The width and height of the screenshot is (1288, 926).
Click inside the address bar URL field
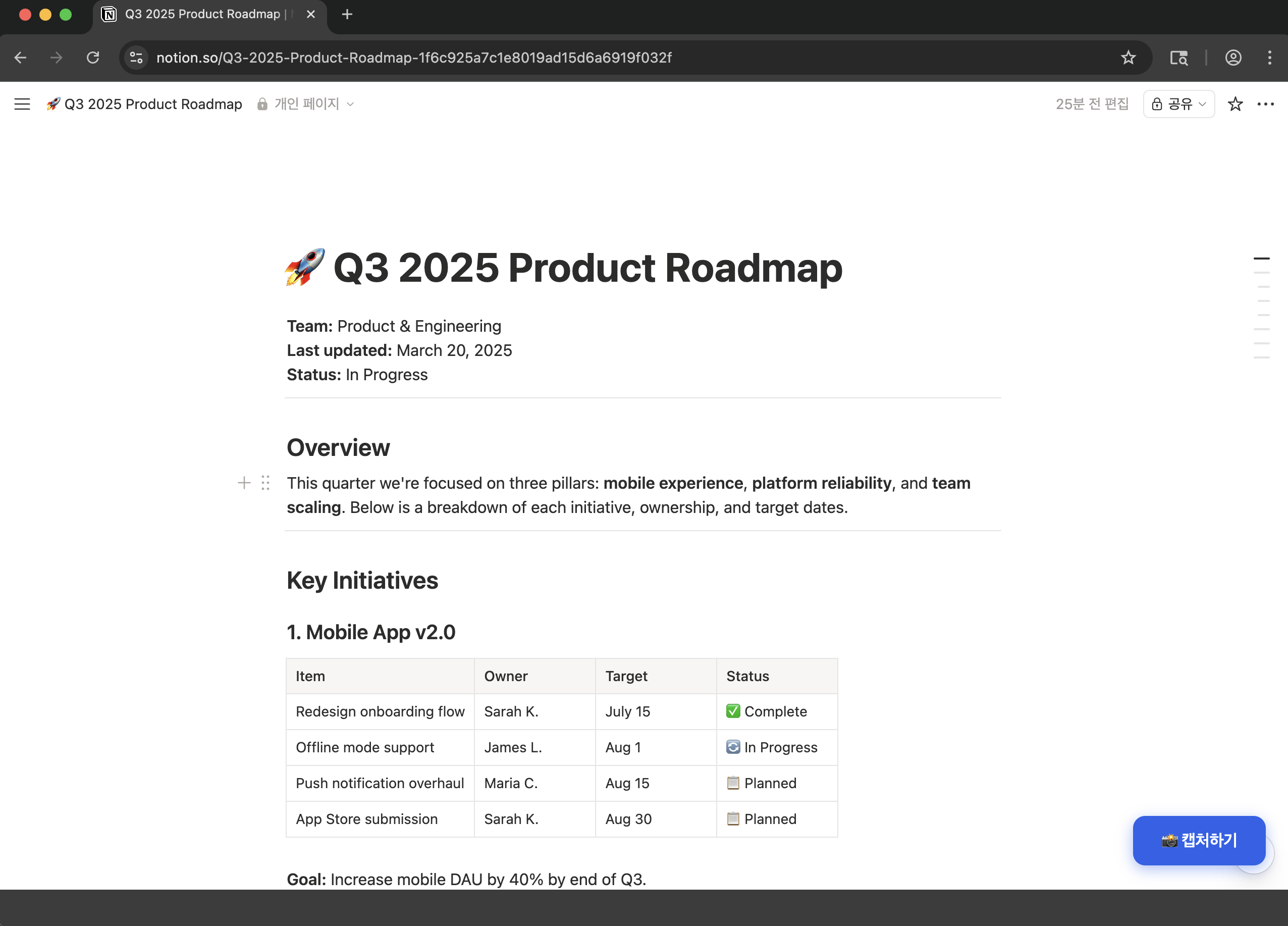[x=413, y=58]
